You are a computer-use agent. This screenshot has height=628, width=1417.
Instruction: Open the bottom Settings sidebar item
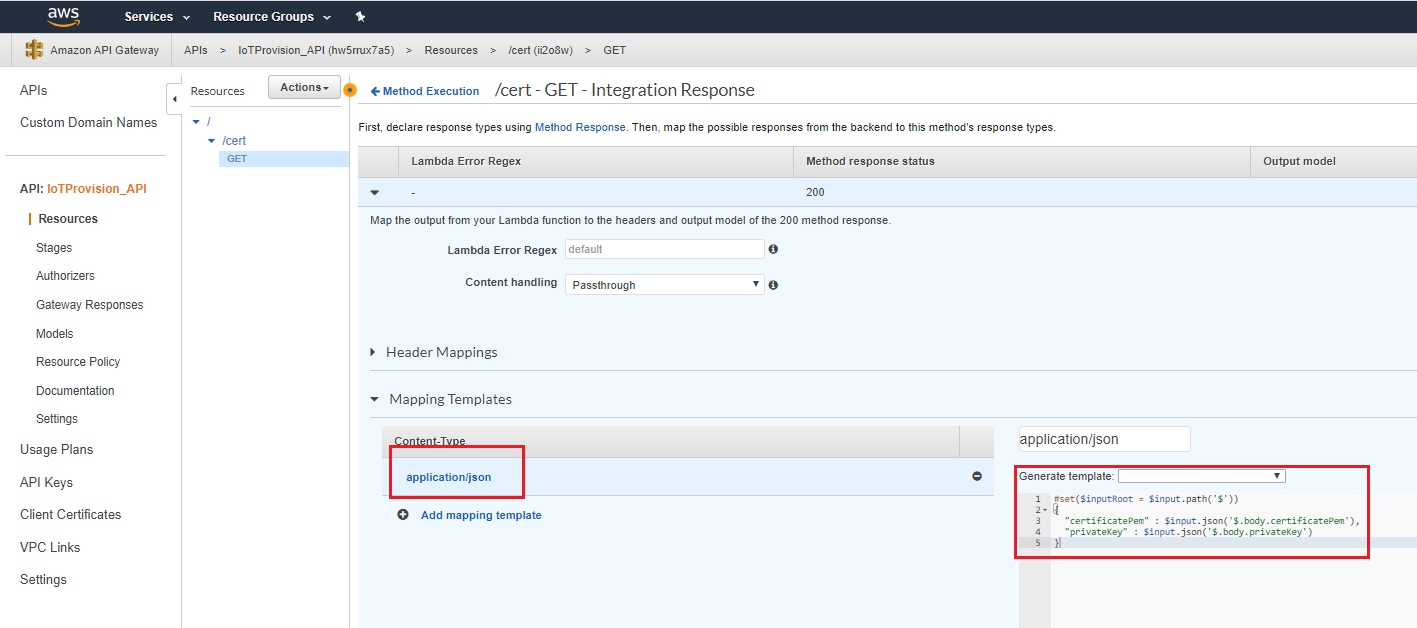coord(43,579)
